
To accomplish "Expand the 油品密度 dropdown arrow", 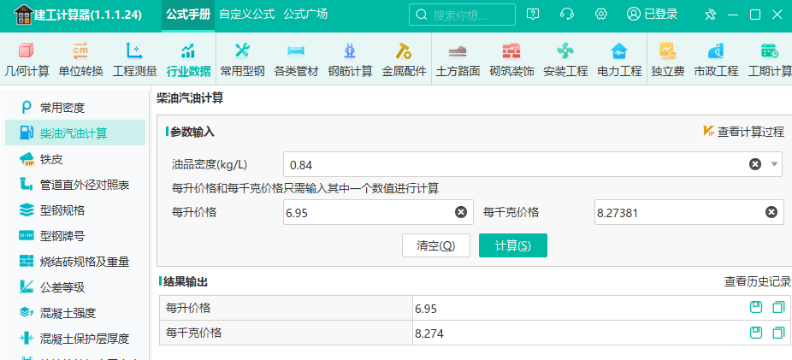I will click(774, 164).
